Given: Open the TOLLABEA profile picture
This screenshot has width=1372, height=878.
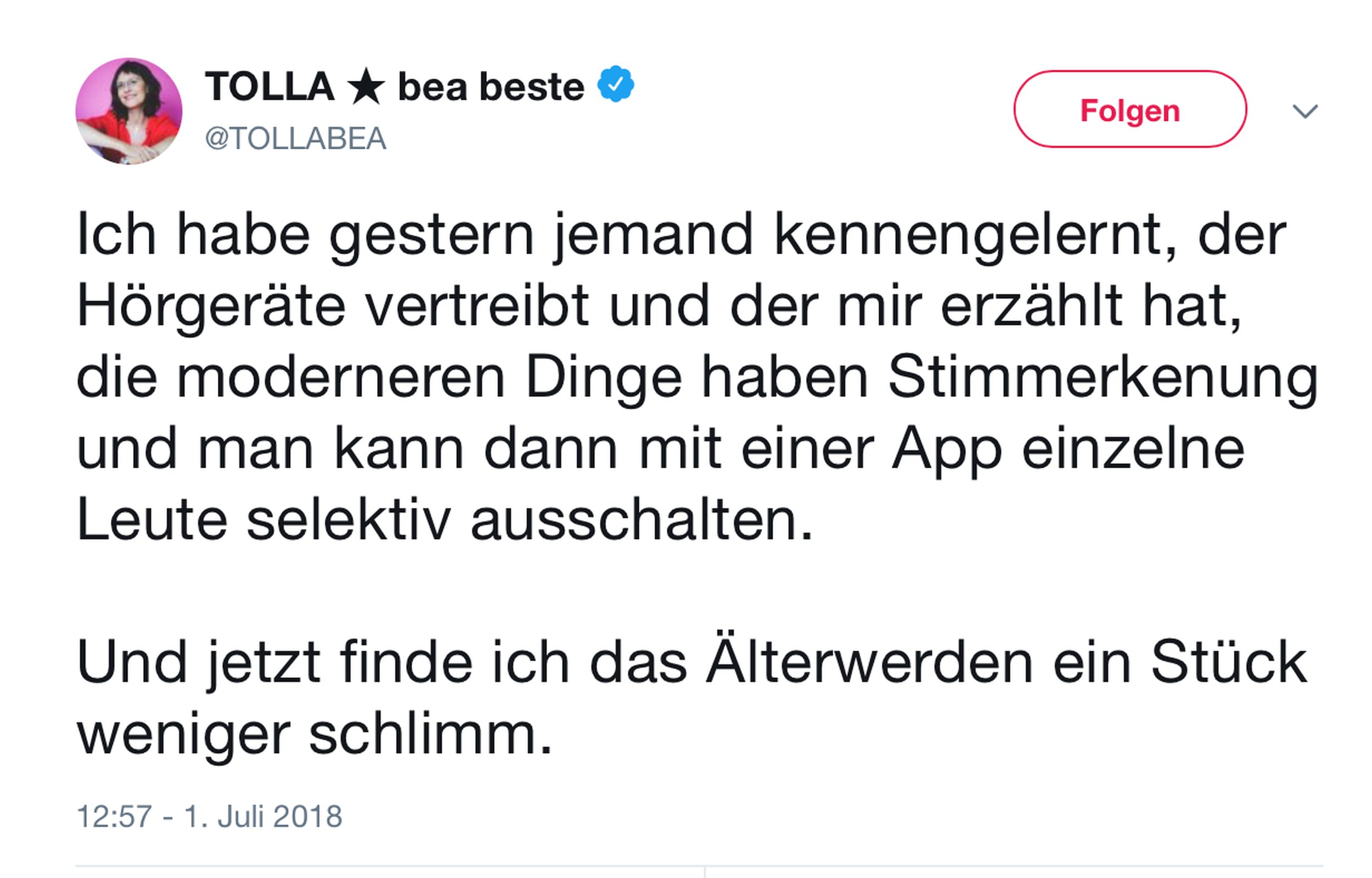Looking at the screenshot, I should 129,111.
